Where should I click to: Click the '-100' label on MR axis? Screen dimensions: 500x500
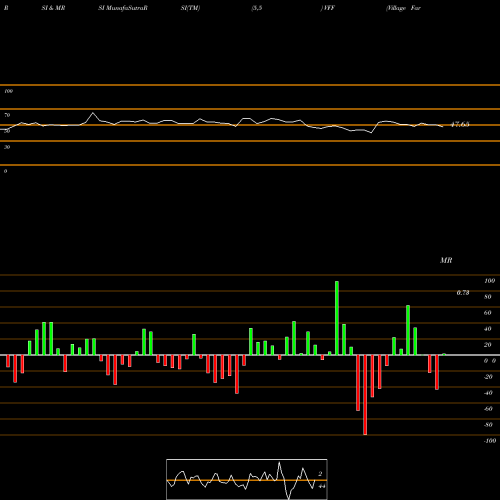click(x=490, y=441)
